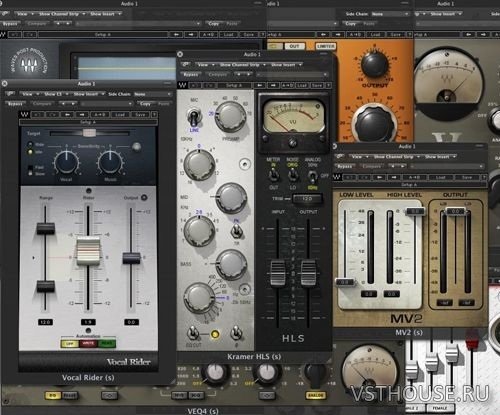Click the Vocal sensitivity knob in Vocal Rider
Screen dimensions: 500x415
coord(66,162)
